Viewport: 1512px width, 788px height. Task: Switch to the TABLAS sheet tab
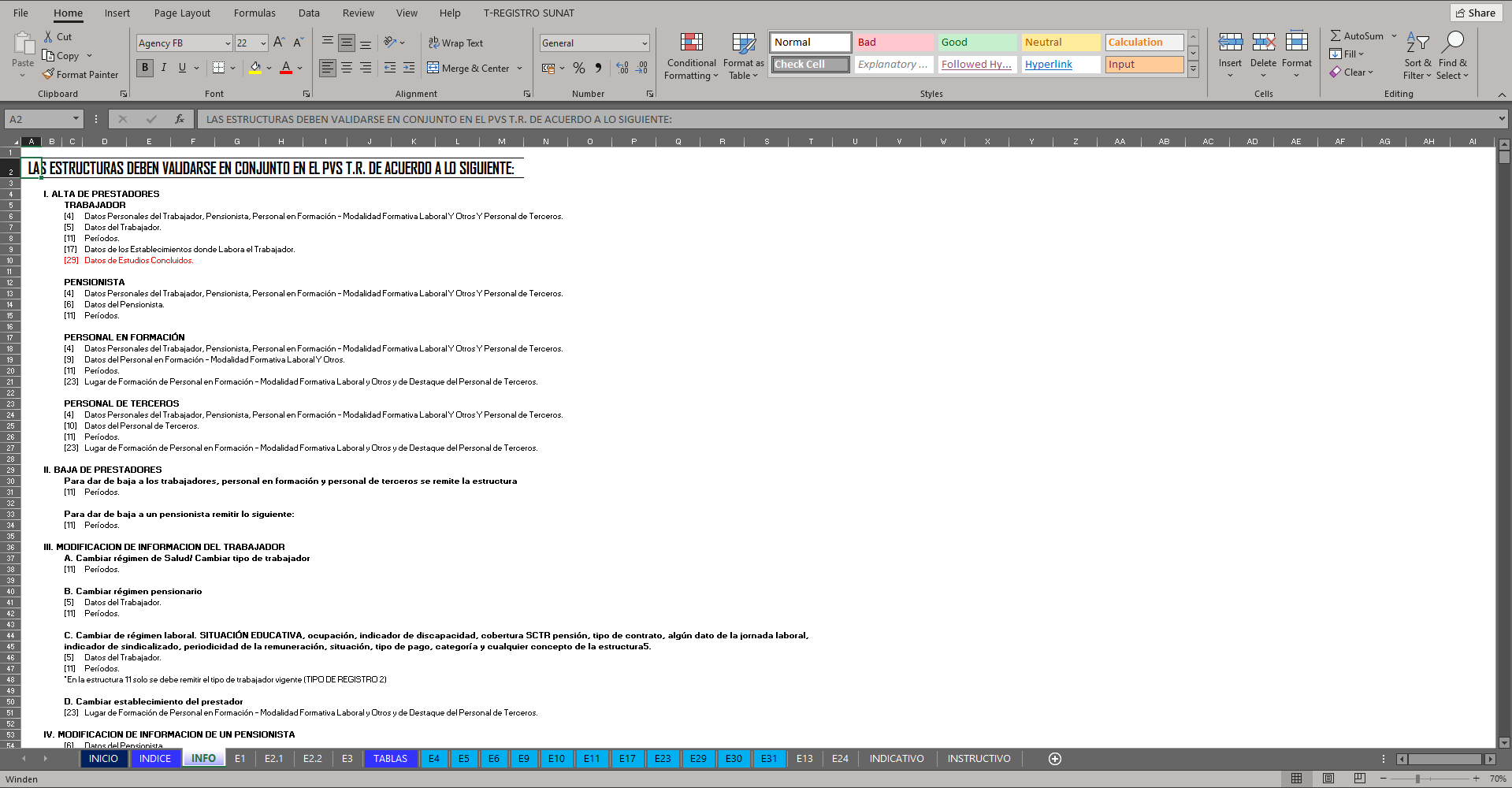390,759
